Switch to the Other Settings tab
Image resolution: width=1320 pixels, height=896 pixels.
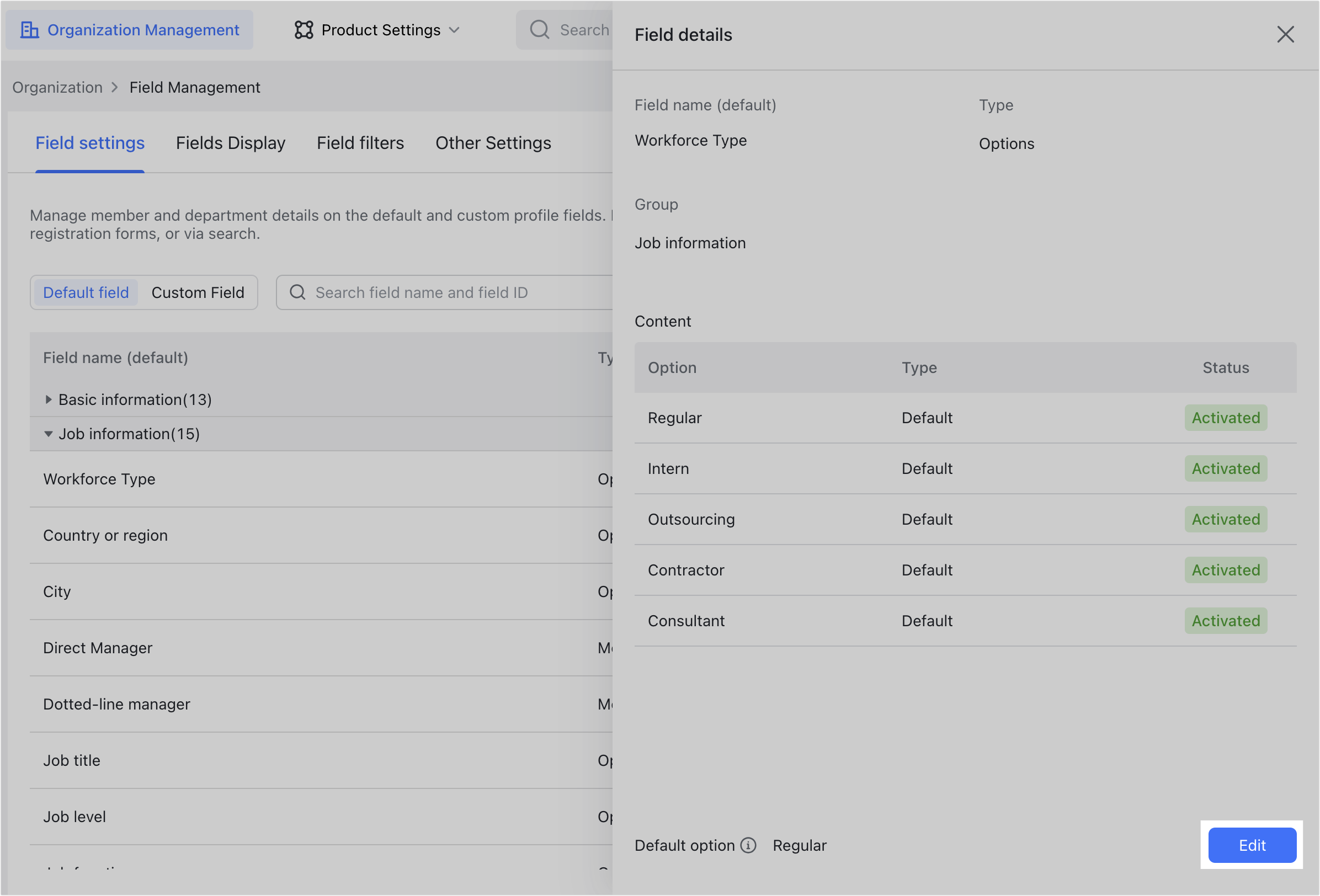(x=493, y=143)
